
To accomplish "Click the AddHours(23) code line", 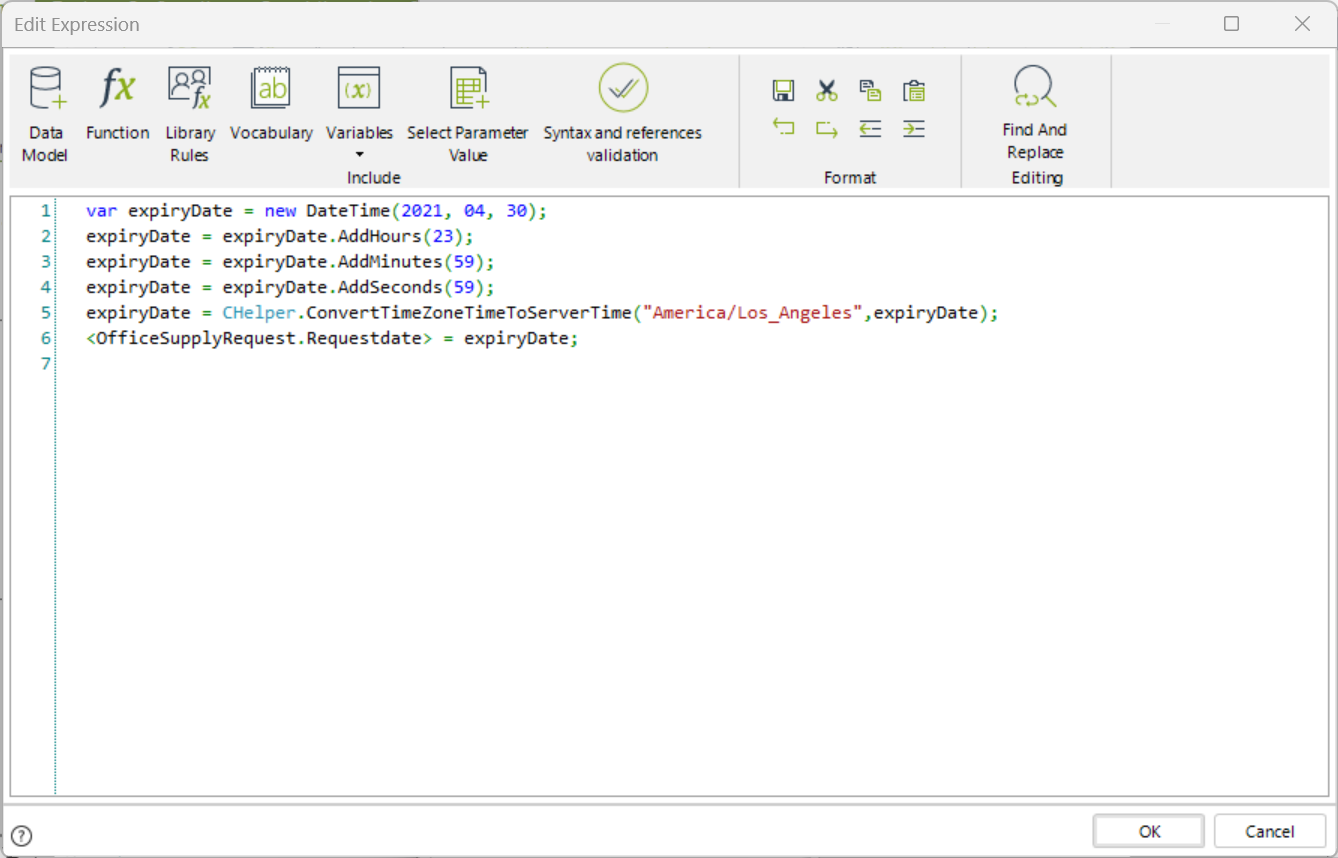I will point(279,236).
